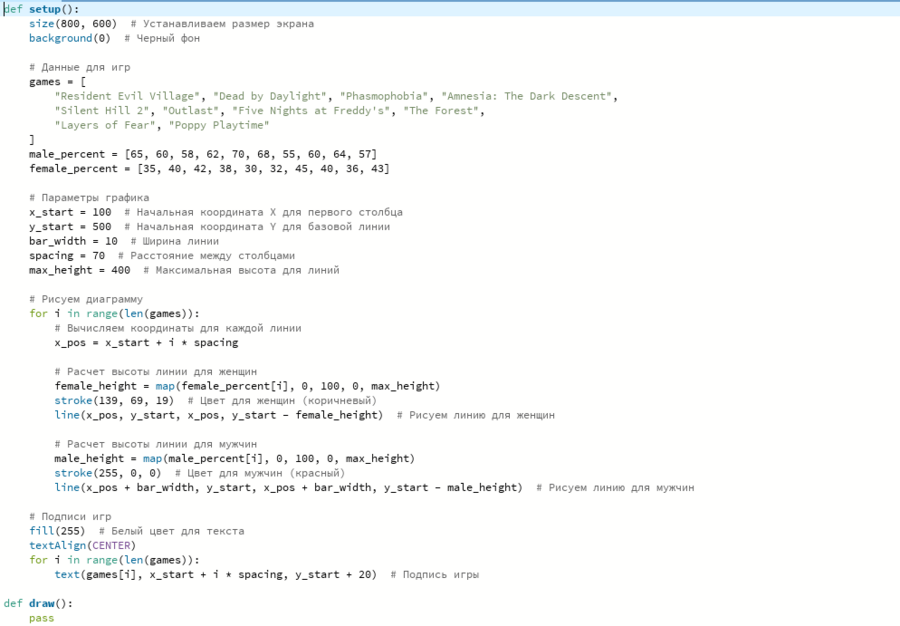Click the string "Layers of Fear"
Viewport: 900px width, 626px height.
pyautogui.click(x=105, y=126)
